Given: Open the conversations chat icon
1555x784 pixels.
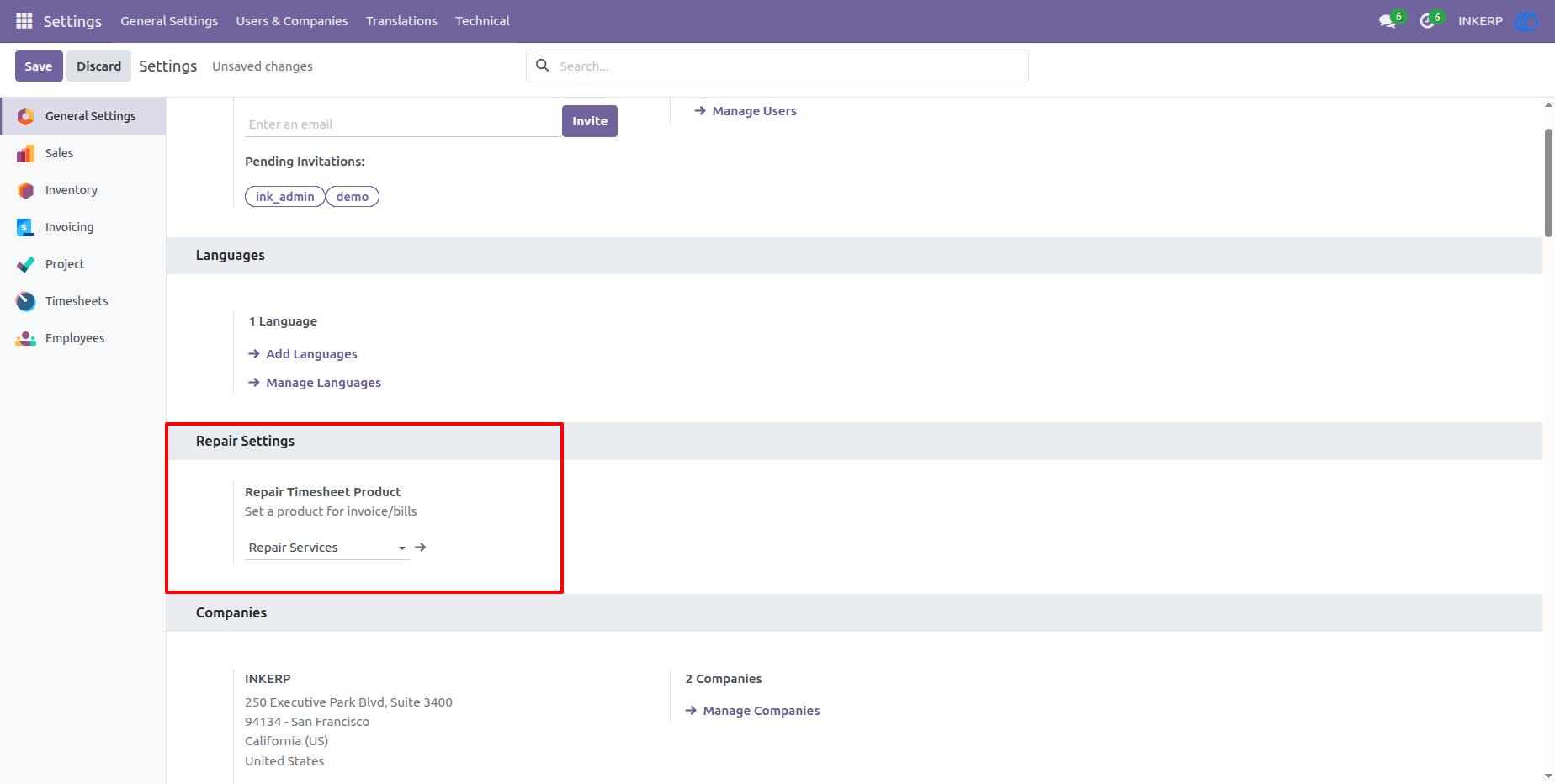Looking at the screenshot, I should point(1388,21).
